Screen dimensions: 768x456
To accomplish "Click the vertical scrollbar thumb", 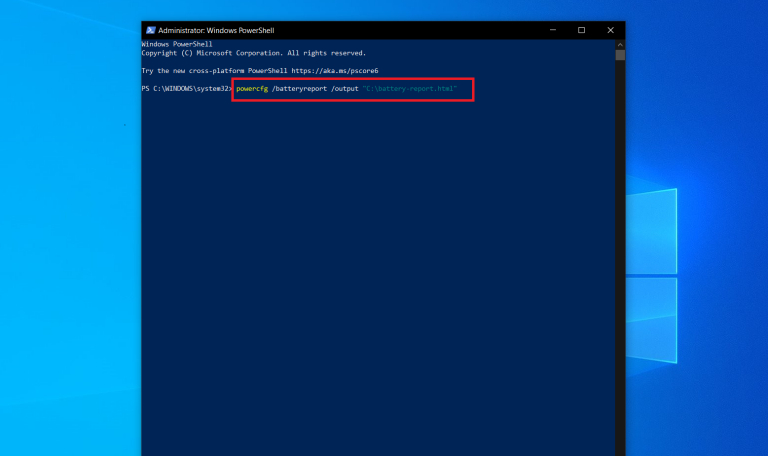I will [x=620, y=55].
